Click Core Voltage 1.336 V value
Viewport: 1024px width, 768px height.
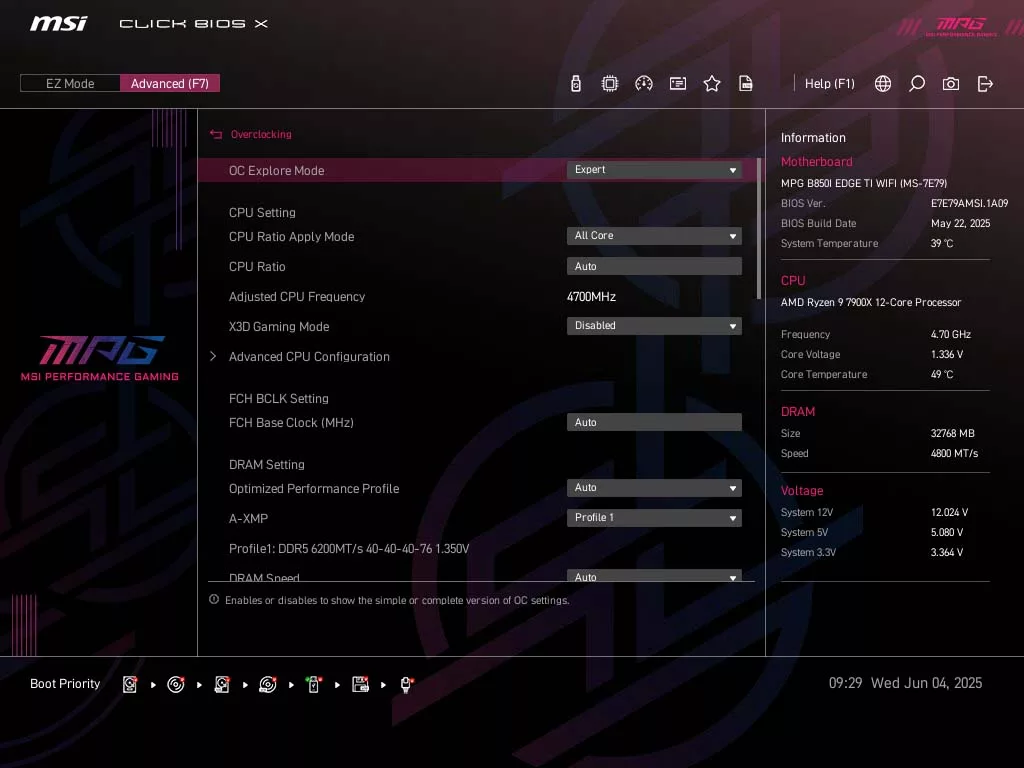947,354
